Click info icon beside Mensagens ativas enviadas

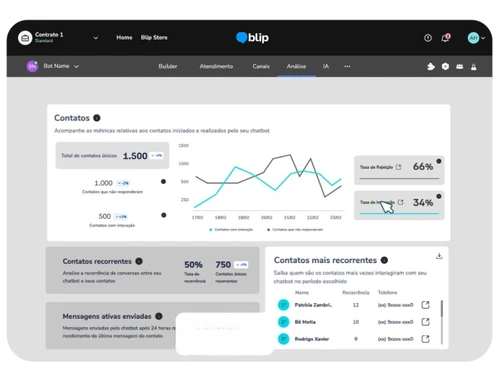[159, 316]
